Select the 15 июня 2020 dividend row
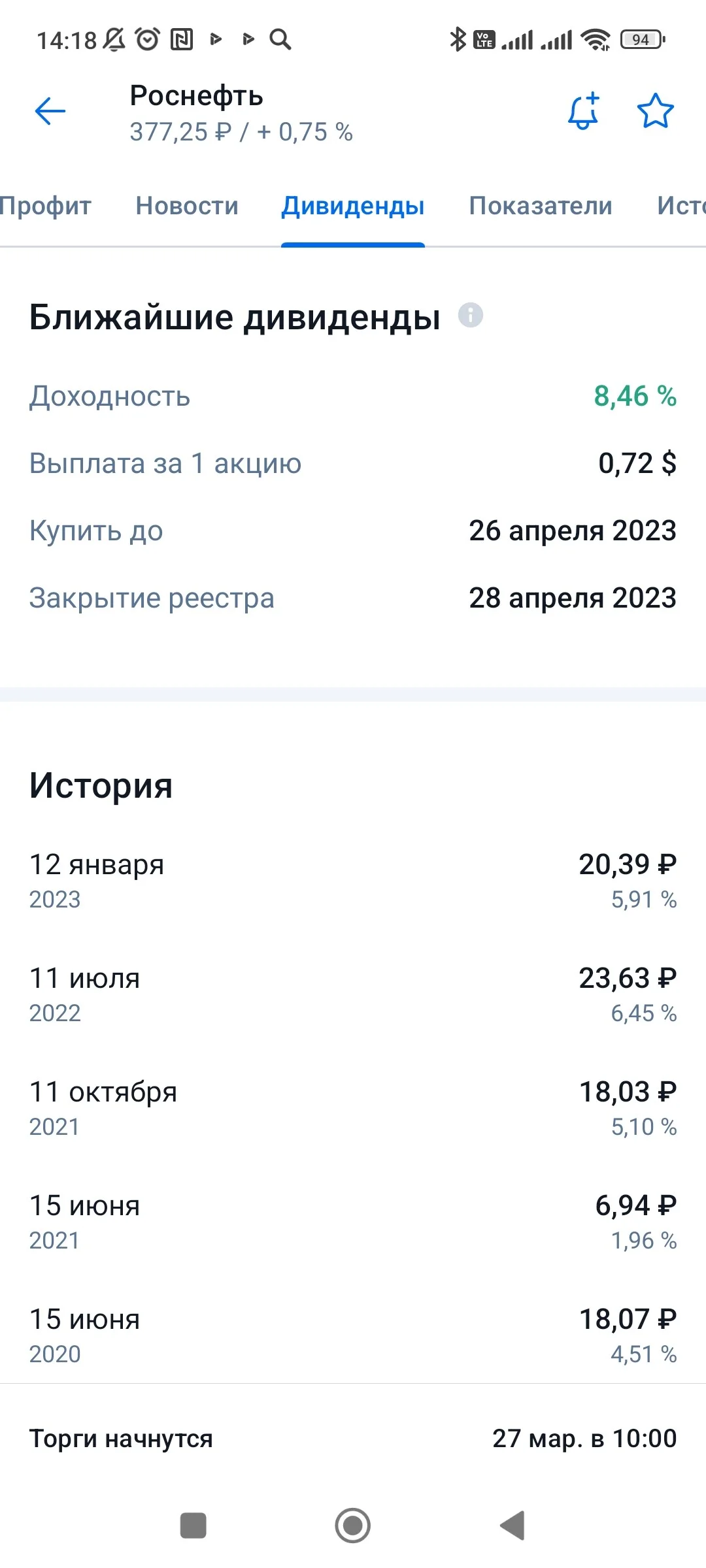The image size is (706, 1568). [353, 1335]
